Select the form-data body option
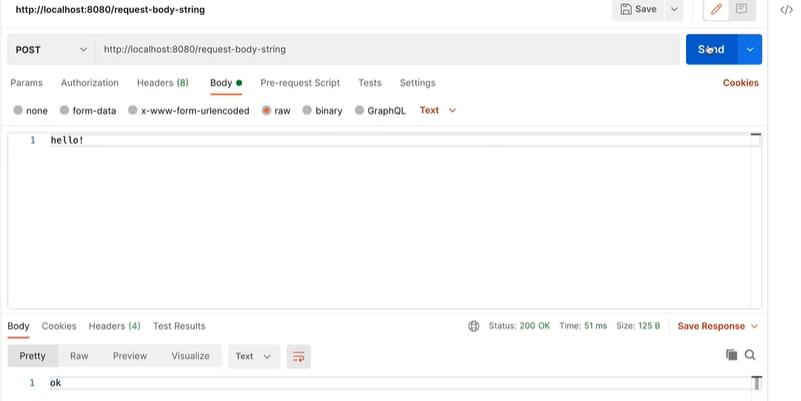801x401 pixels. pyautogui.click(x=88, y=110)
